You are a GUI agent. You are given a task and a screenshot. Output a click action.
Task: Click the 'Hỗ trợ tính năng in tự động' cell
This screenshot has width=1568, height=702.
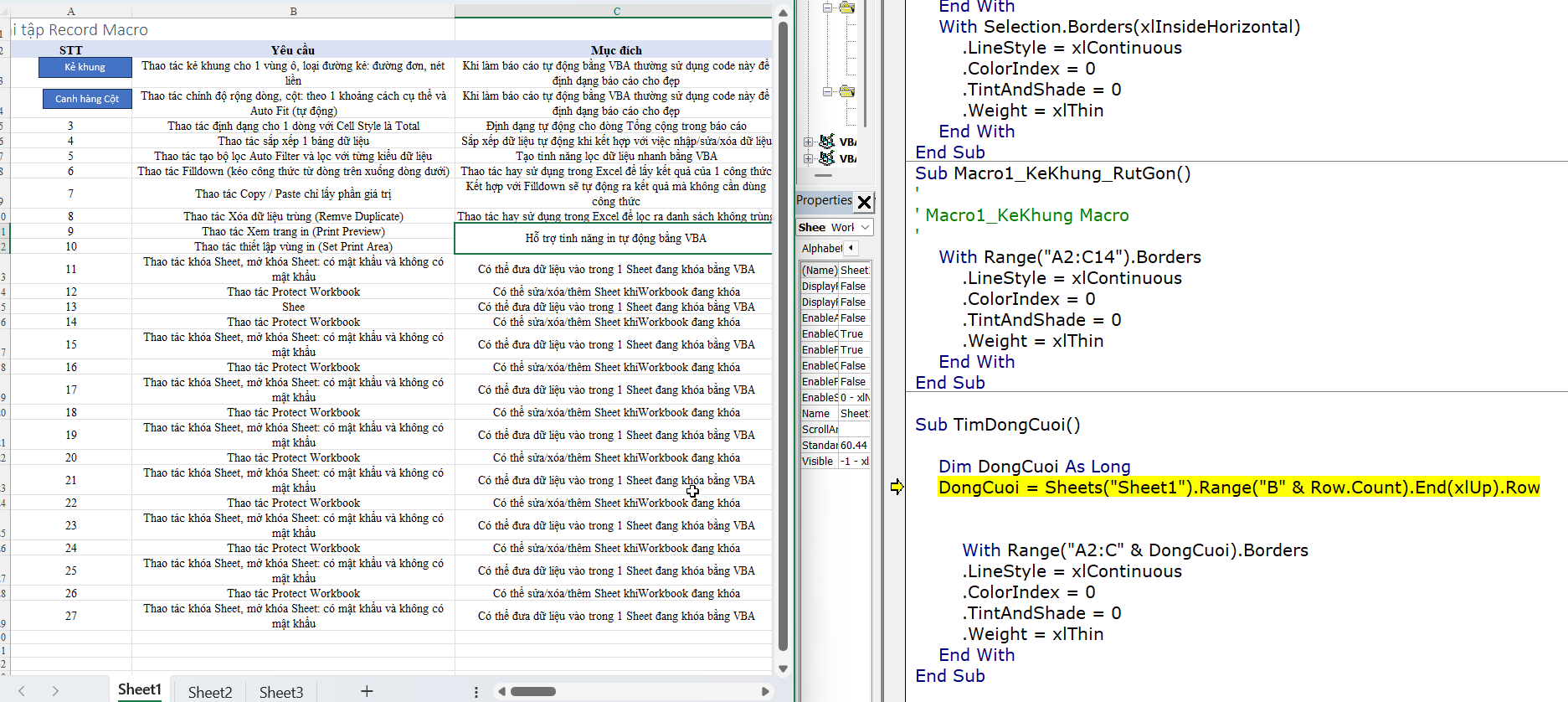pyautogui.click(x=615, y=238)
